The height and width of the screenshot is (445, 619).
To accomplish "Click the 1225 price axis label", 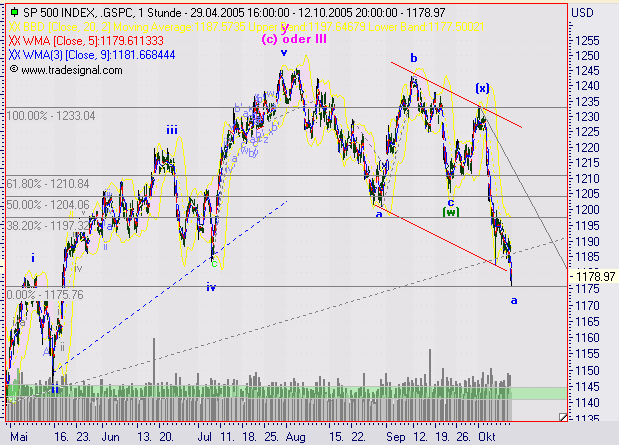I will tap(587, 132).
